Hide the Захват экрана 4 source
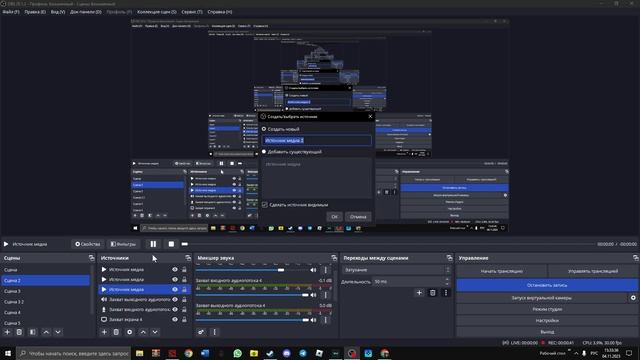Screen dimensions: 640x360 pyautogui.click(x=175, y=320)
